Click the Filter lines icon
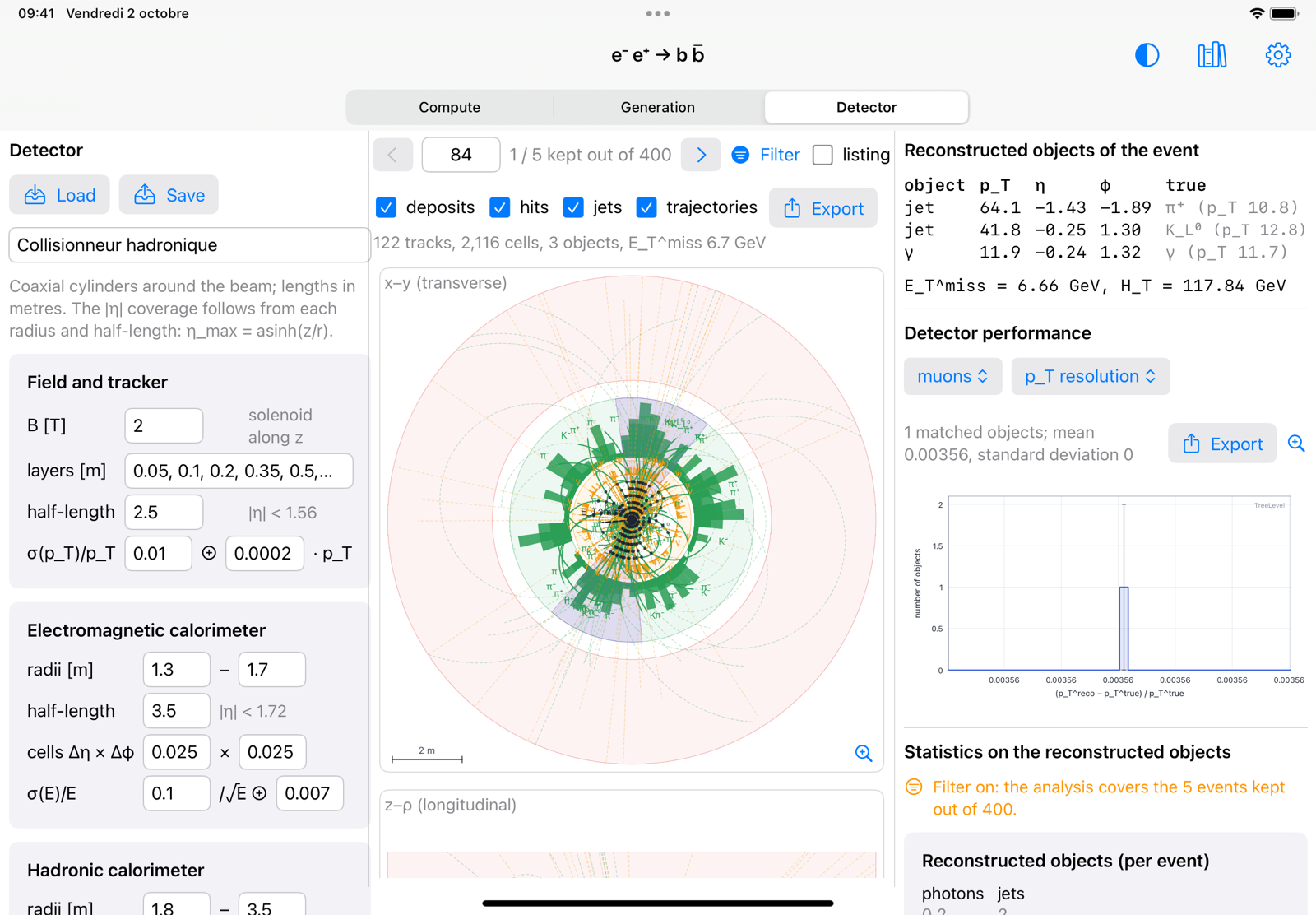 pos(740,155)
